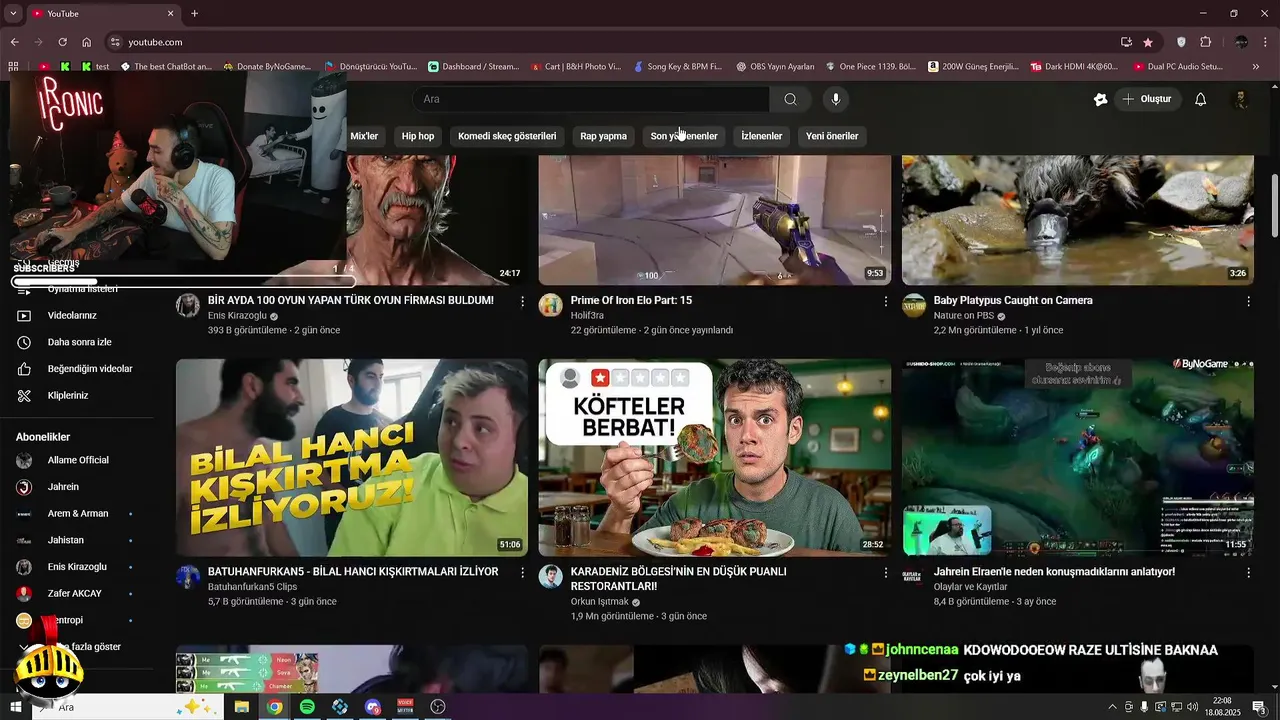The width and height of the screenshot is (1280, 720).
Task: Open the BİLAL HANCI KIŞKIRTMA thumbnail
Action: click(352, 458)
